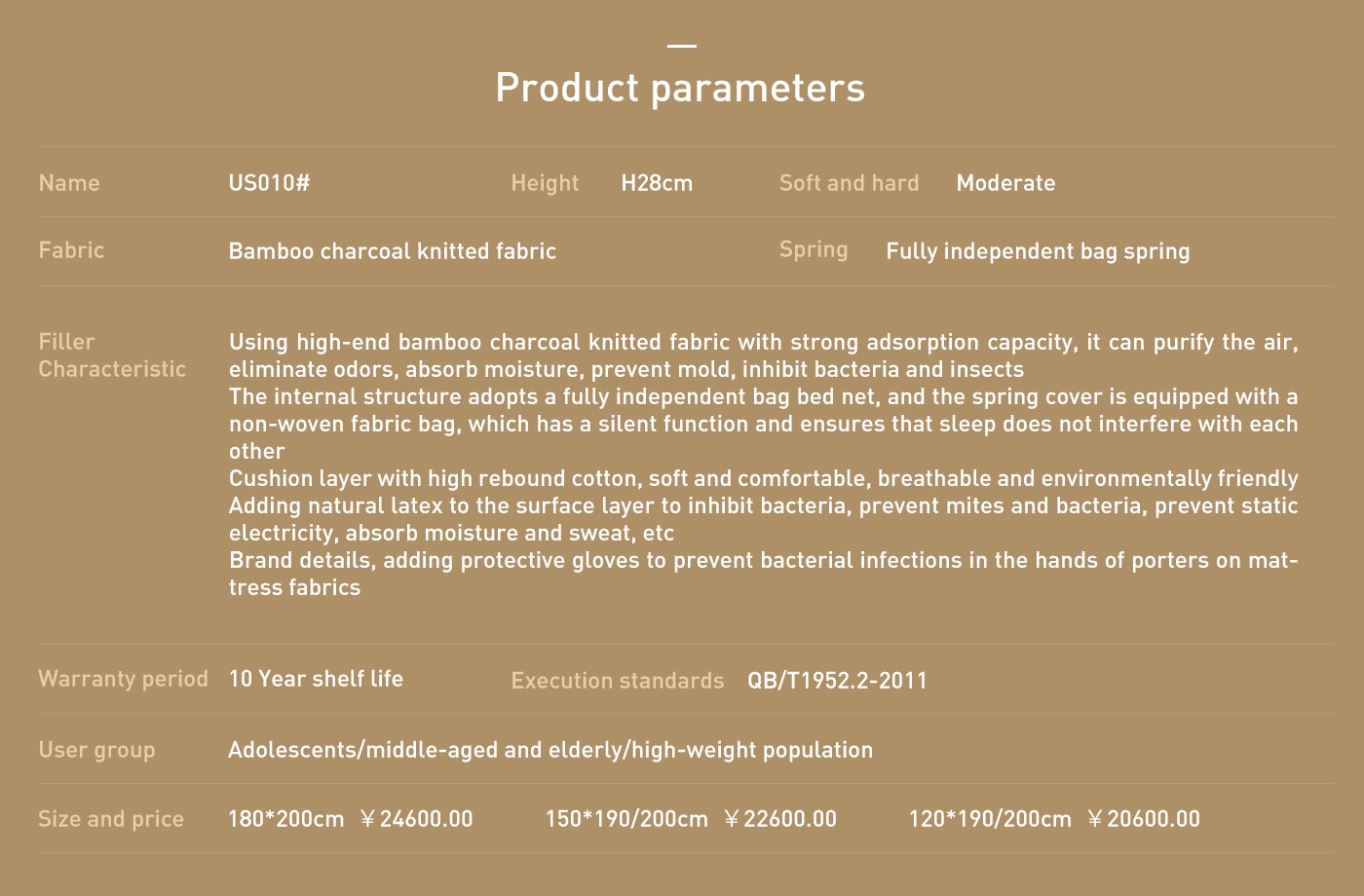
Task: Select Bamboo charcoal knitted fabric text
Action: 393,251
